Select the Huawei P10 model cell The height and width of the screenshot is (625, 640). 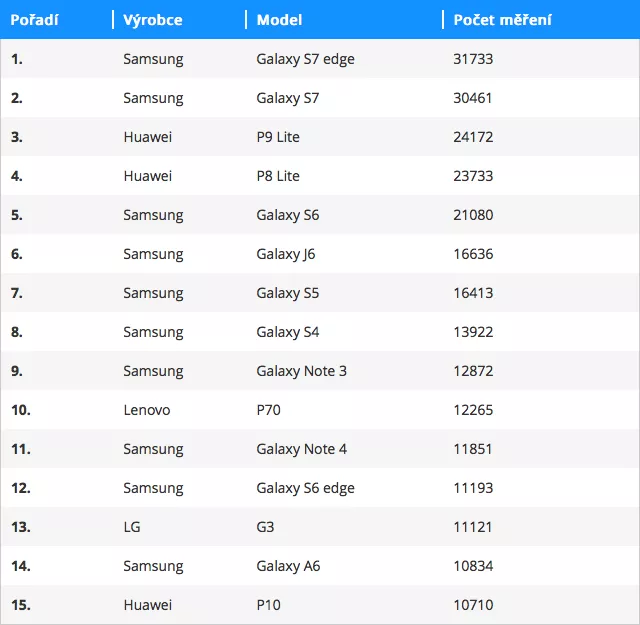coord(269,605)
